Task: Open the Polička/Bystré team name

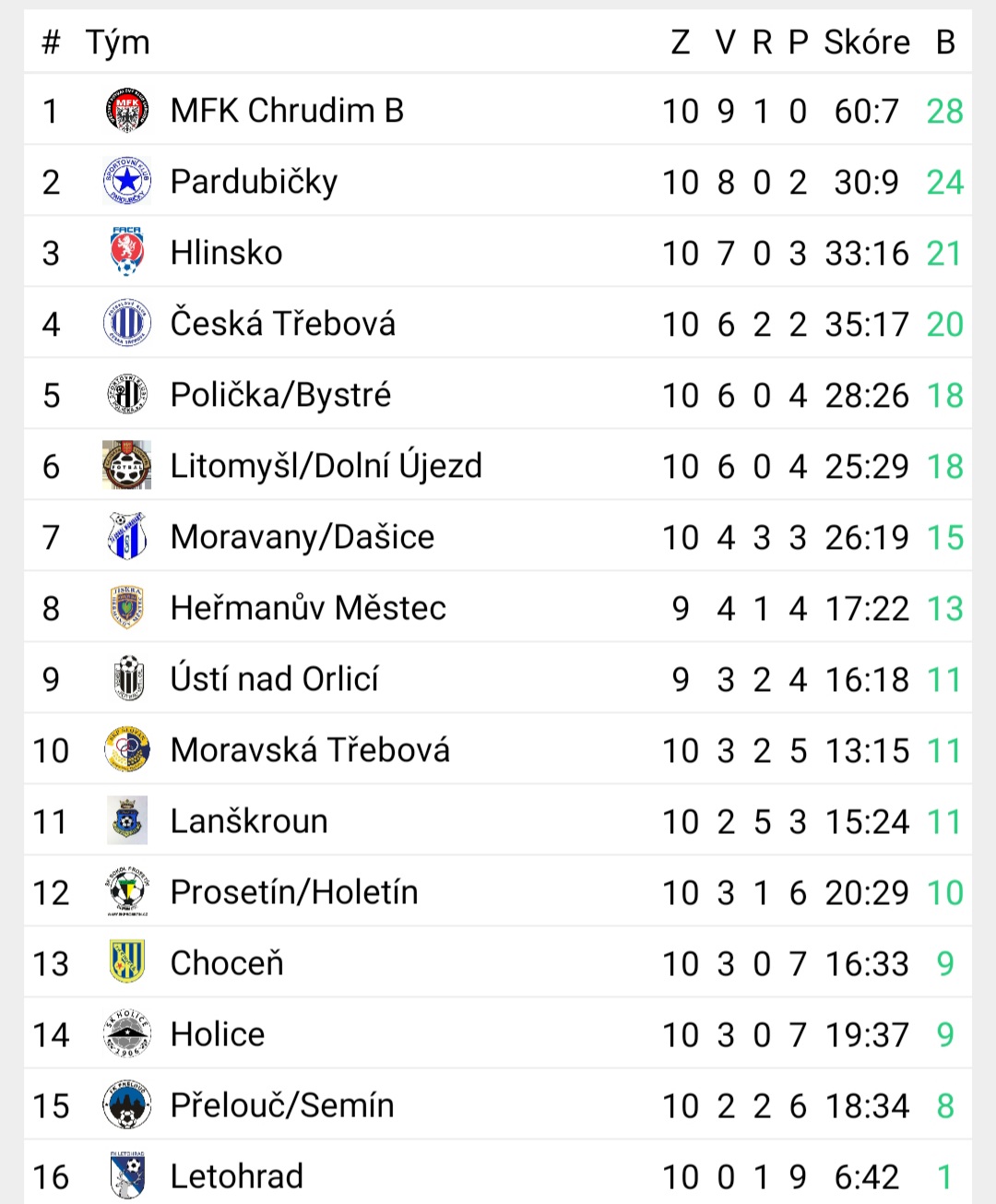Action: tap(281, 395)
